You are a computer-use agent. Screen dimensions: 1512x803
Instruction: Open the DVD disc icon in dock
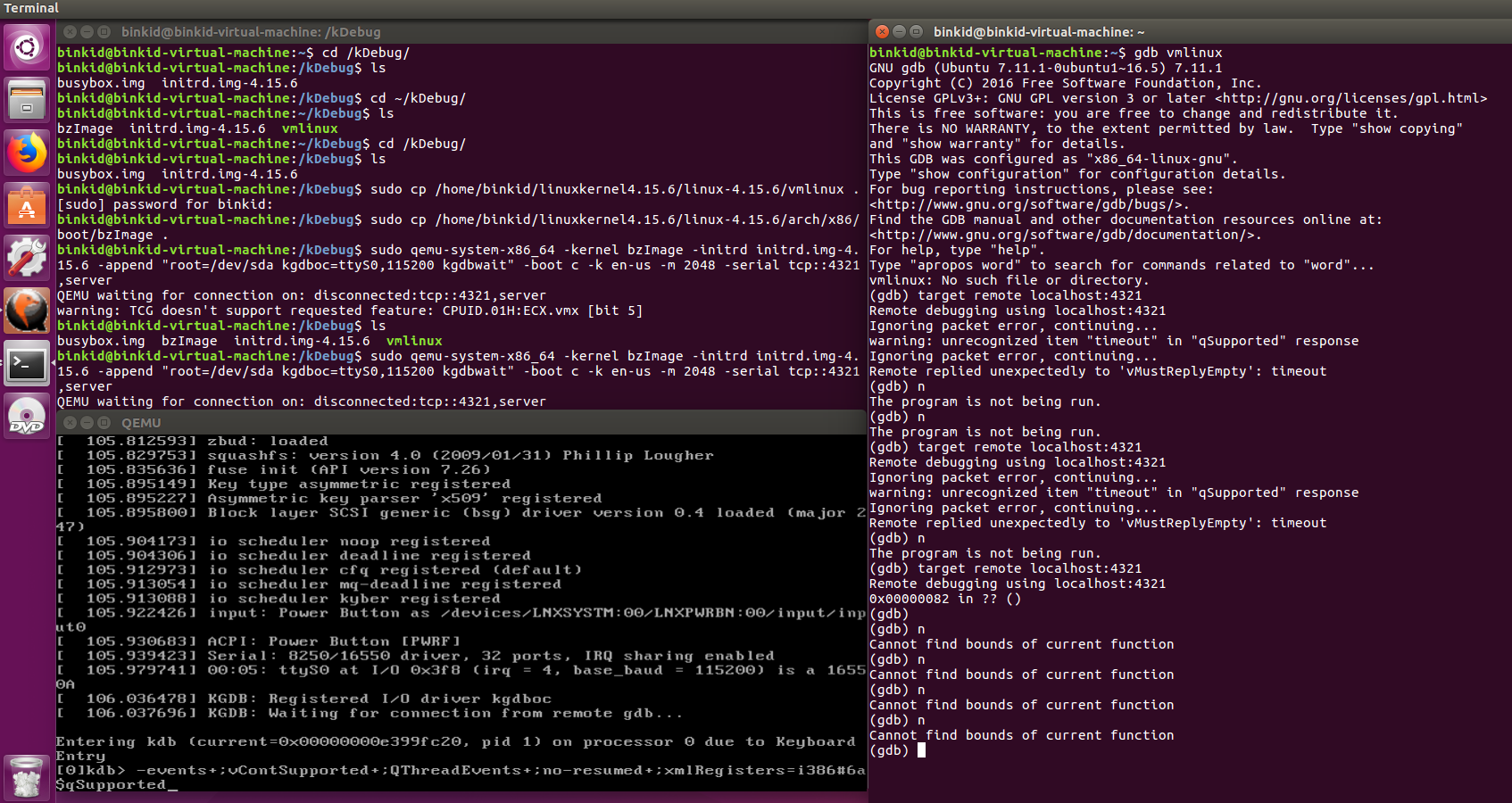pyautogui.click(x=27, y=416)
